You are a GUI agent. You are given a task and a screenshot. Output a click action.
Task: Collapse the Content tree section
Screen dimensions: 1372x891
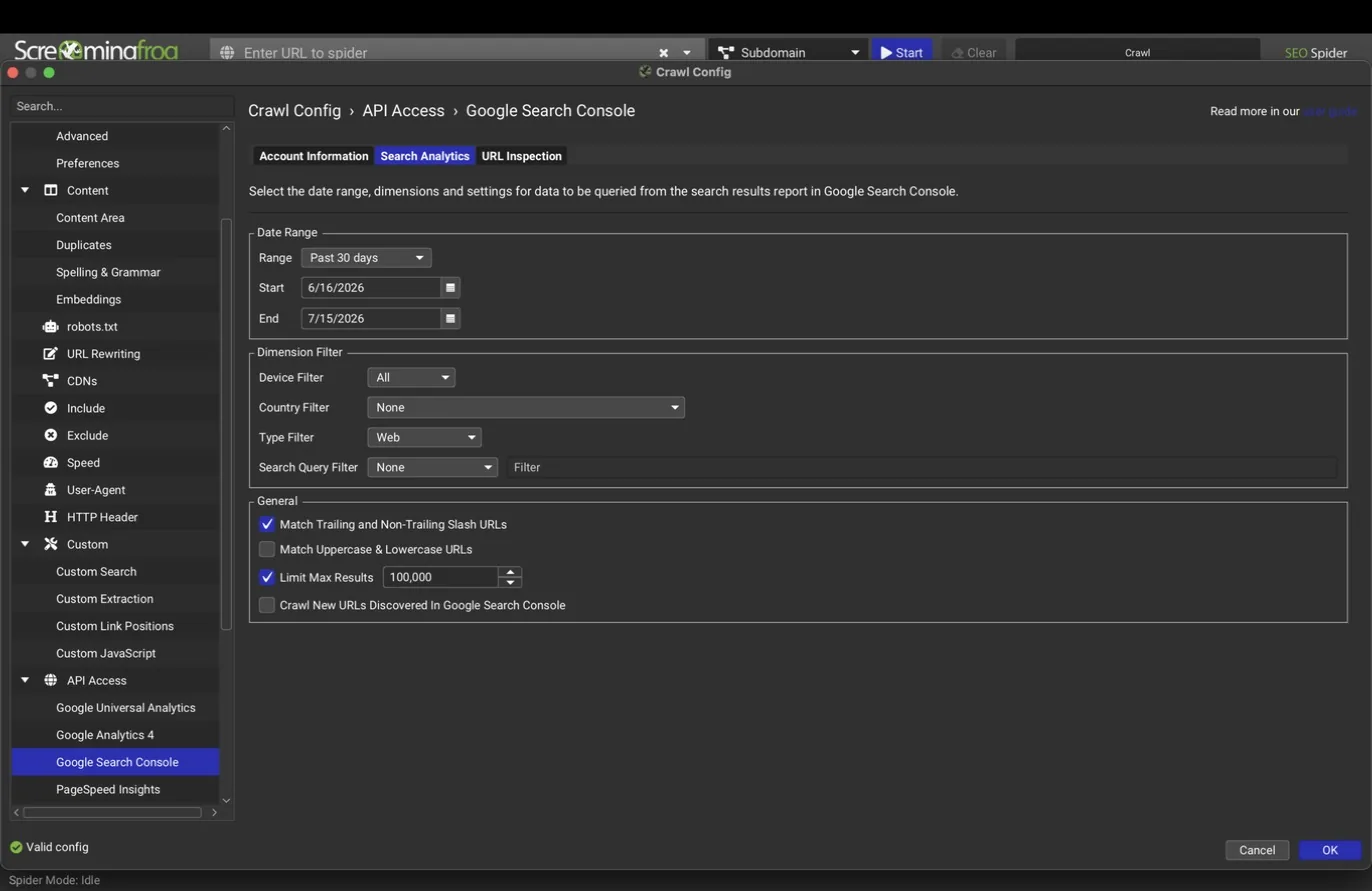click(x=25, y=190)
